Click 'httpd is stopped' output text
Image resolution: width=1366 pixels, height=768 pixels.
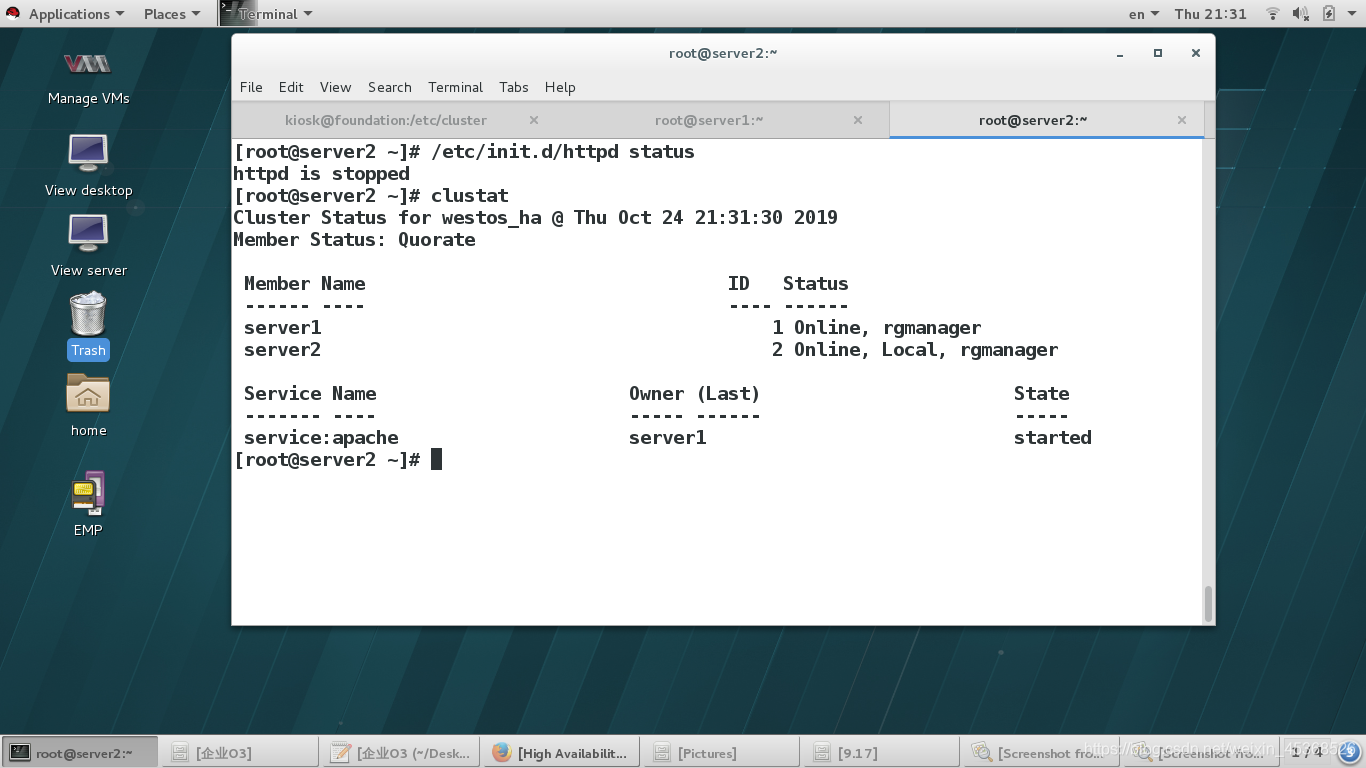point(321,174)
